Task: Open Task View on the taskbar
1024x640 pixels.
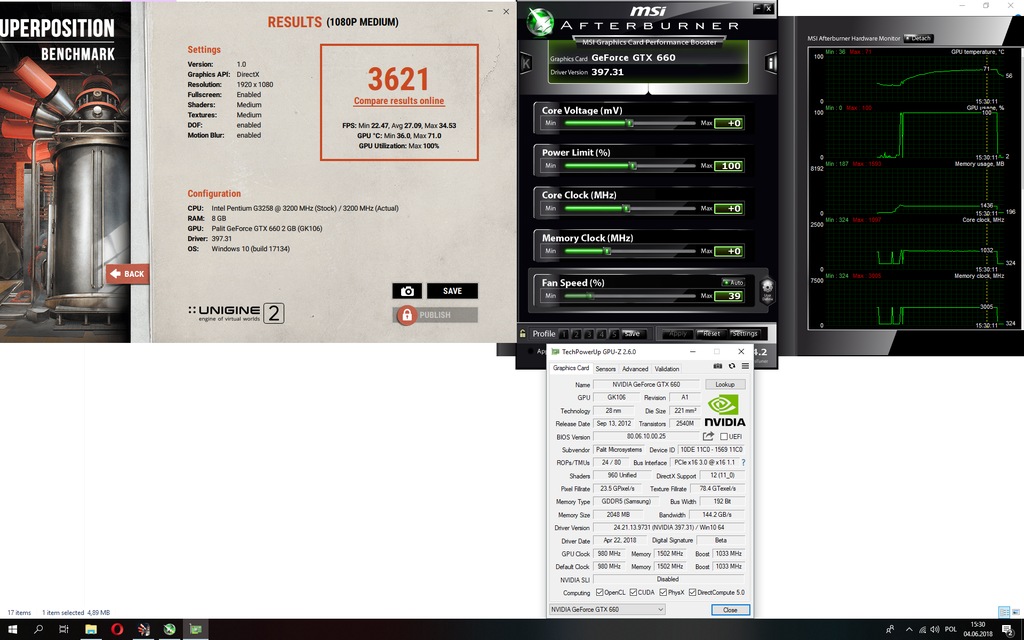Action: [x=63, y=630]
